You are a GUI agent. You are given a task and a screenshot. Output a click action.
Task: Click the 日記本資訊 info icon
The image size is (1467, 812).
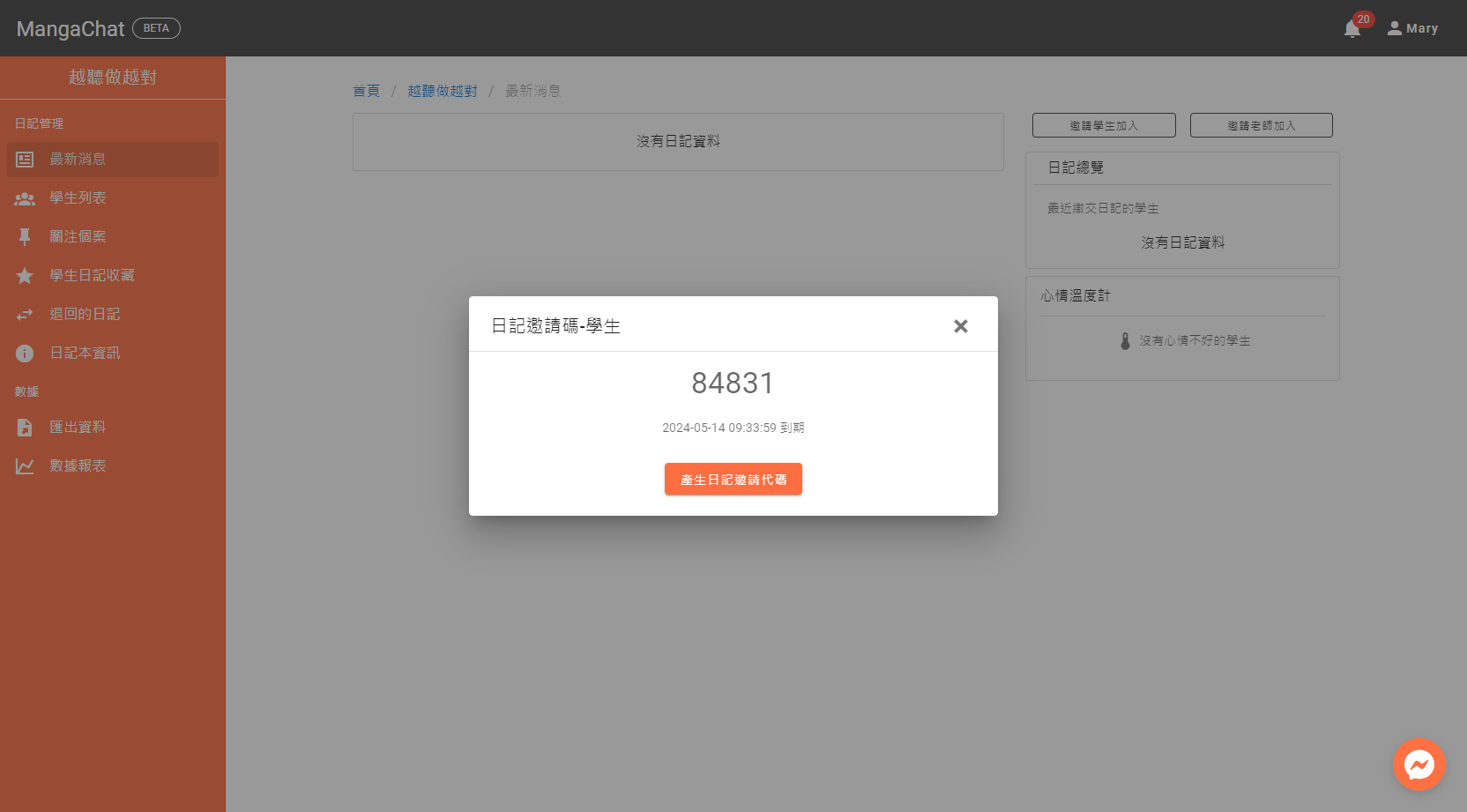(25, 354)
